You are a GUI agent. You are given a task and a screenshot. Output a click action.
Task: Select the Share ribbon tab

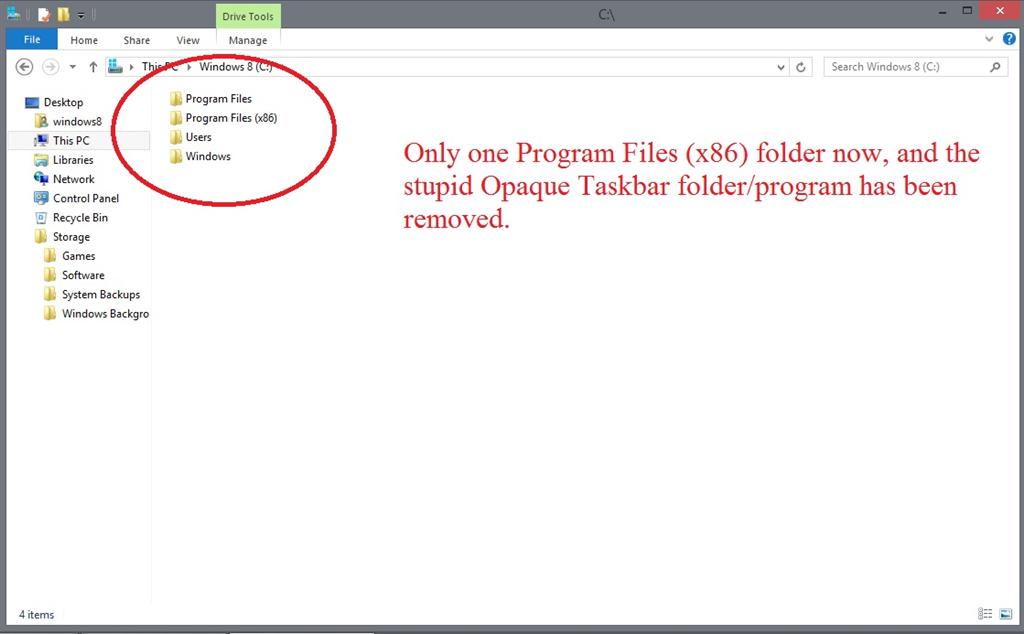(x=136, y=40)
